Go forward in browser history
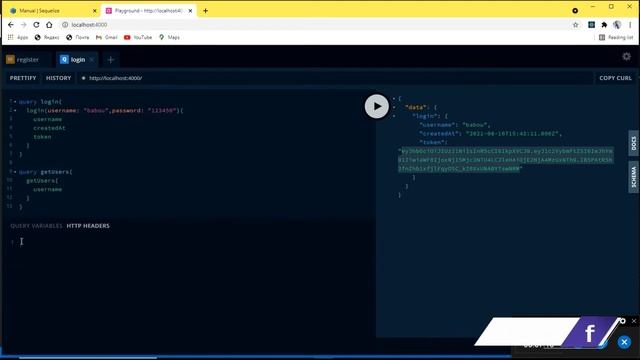The image size is (640, 360). tap(23, 25)
